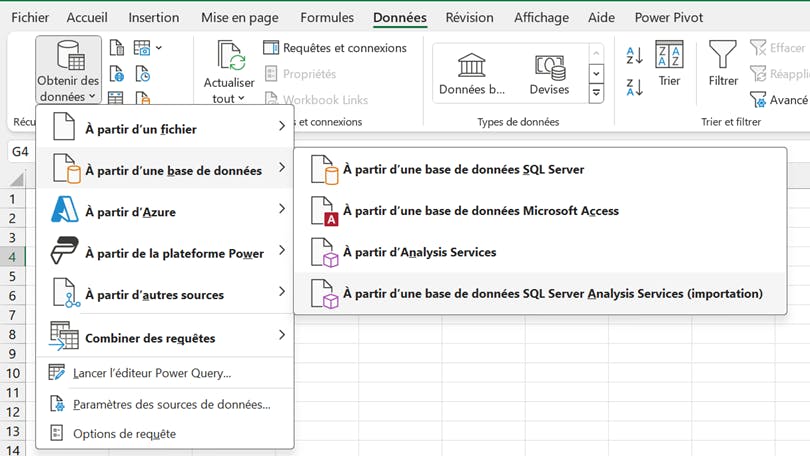Viewport: 810px width, 456px height.
Task: Click the From Table/Range icon
Action: pos(116,98)
